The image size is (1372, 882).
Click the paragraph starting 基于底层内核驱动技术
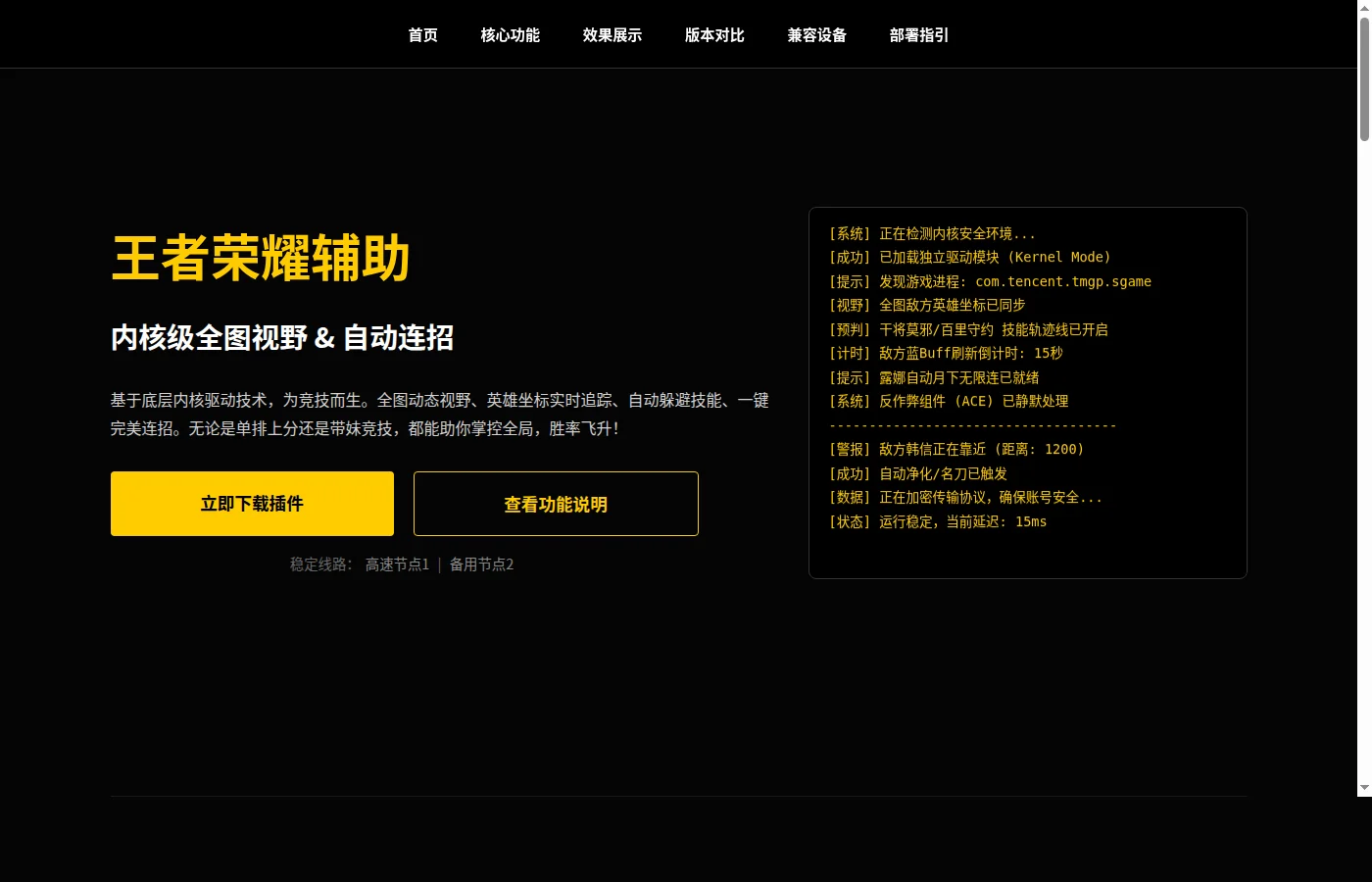coord(440,415)
